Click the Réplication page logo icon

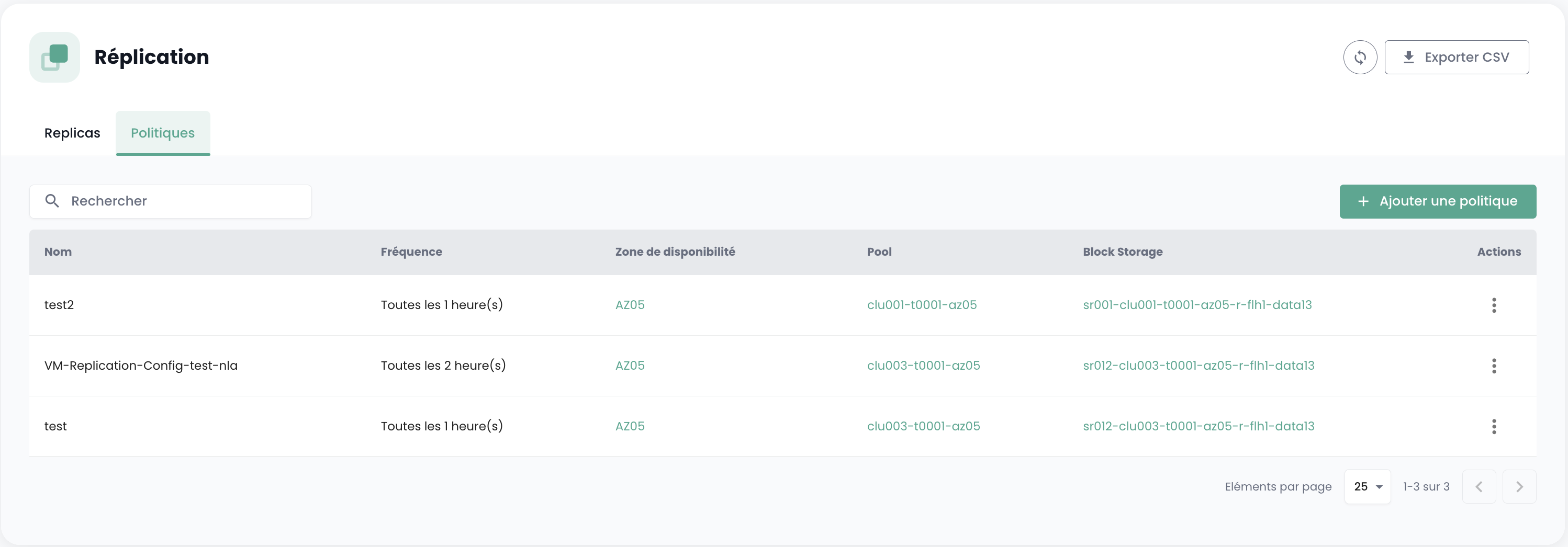click(x=55, y=57)
